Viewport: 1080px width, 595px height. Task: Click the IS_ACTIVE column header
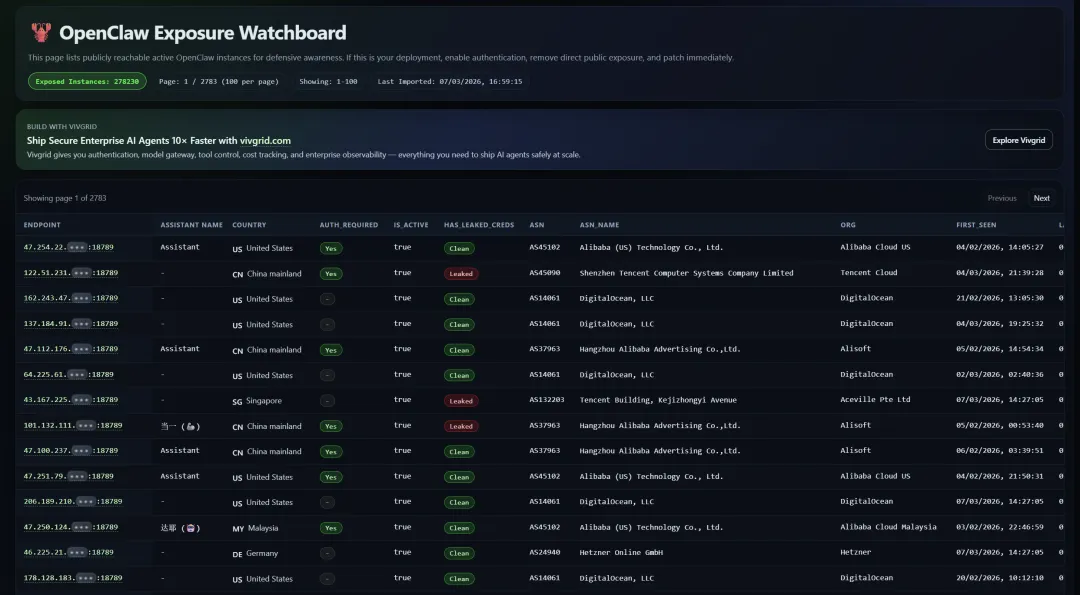[411, 225]
